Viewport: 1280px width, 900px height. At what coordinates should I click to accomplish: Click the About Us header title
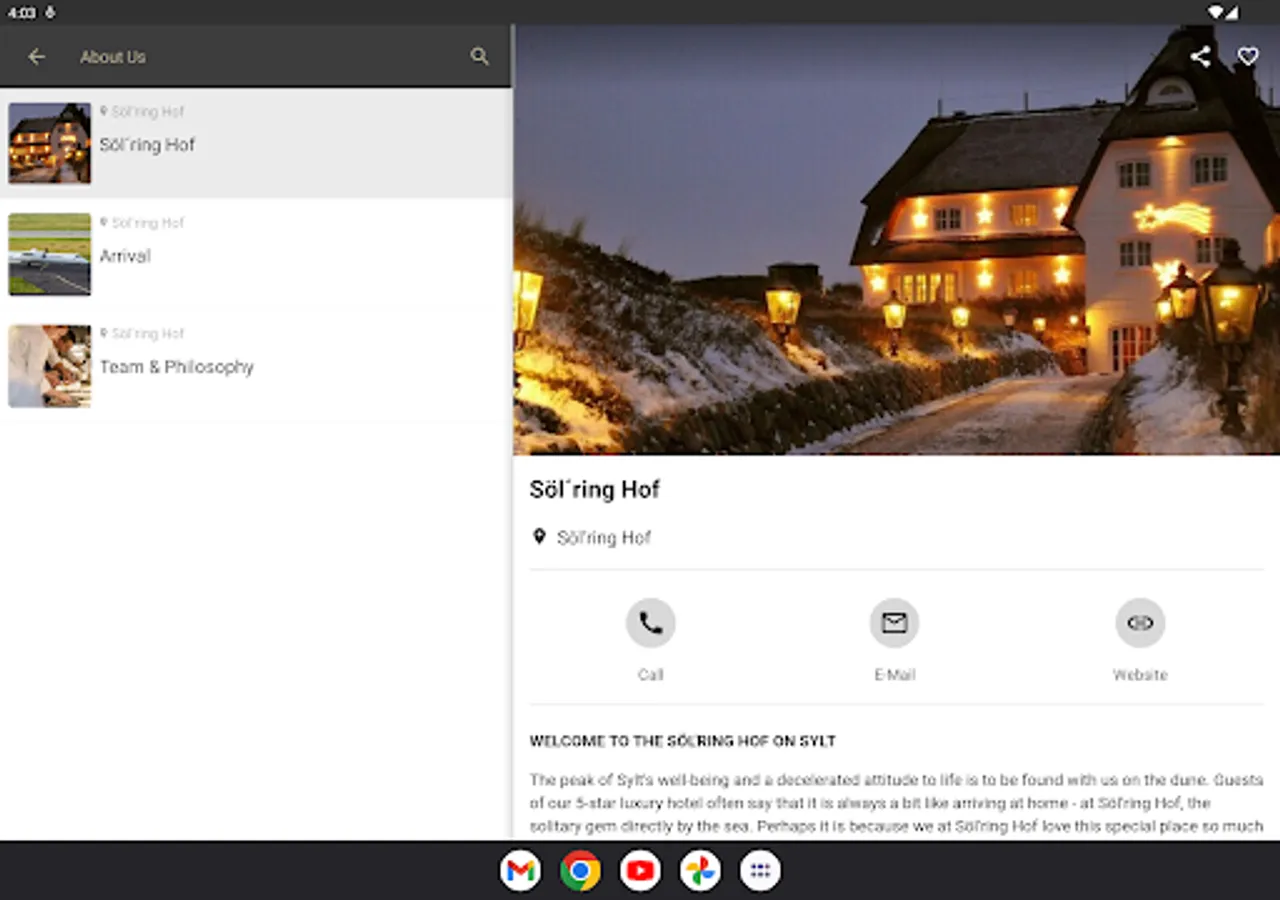click(113, 57)
